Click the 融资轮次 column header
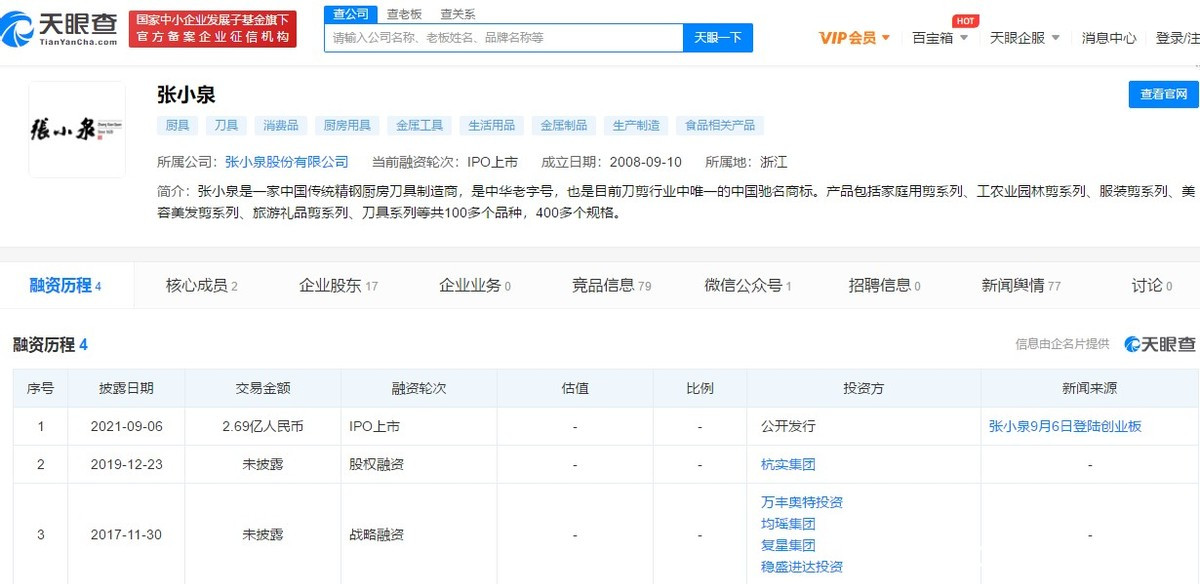 419,388
